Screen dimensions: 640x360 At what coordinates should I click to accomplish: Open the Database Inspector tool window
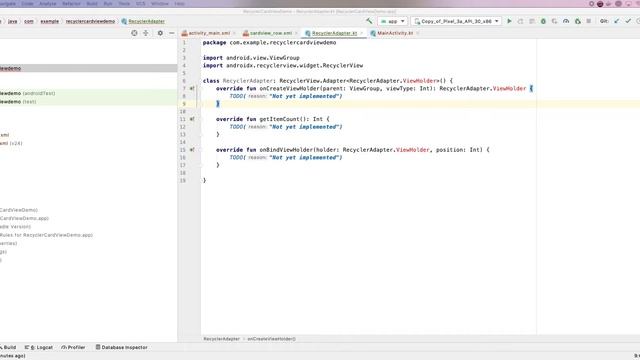coord(122,347)
